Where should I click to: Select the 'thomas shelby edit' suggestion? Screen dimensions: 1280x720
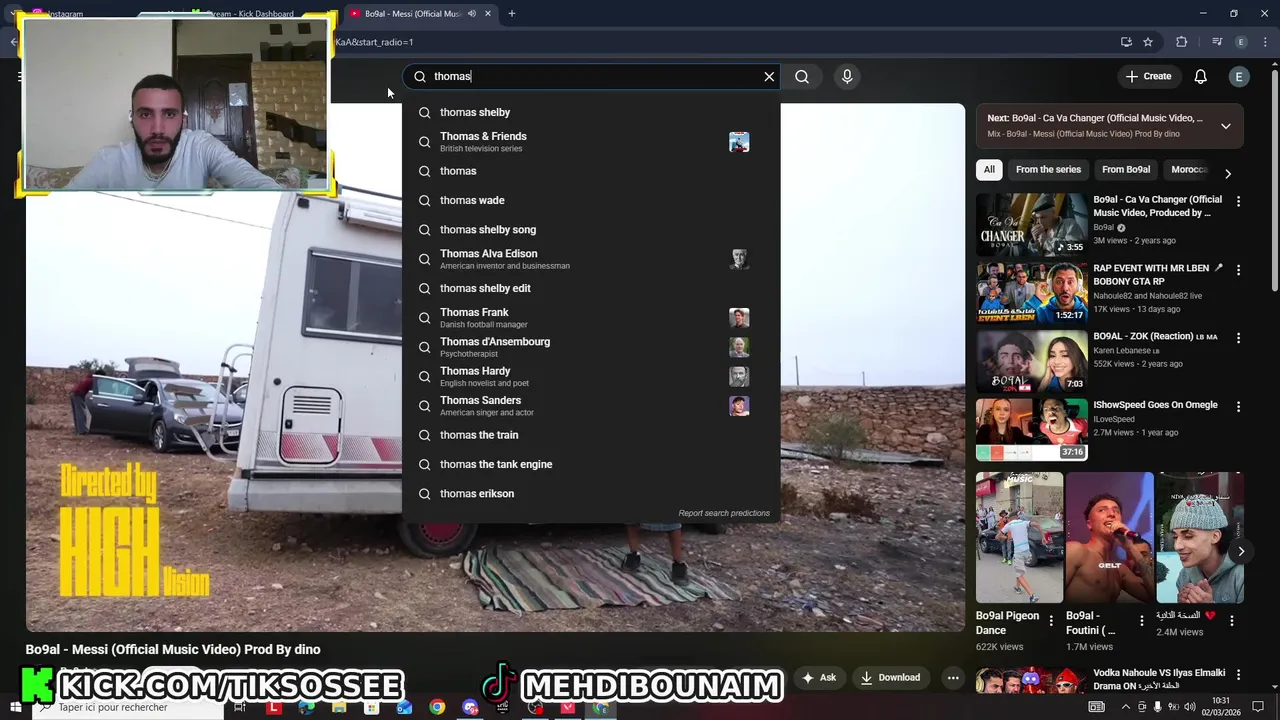click(x=591, y=288)
